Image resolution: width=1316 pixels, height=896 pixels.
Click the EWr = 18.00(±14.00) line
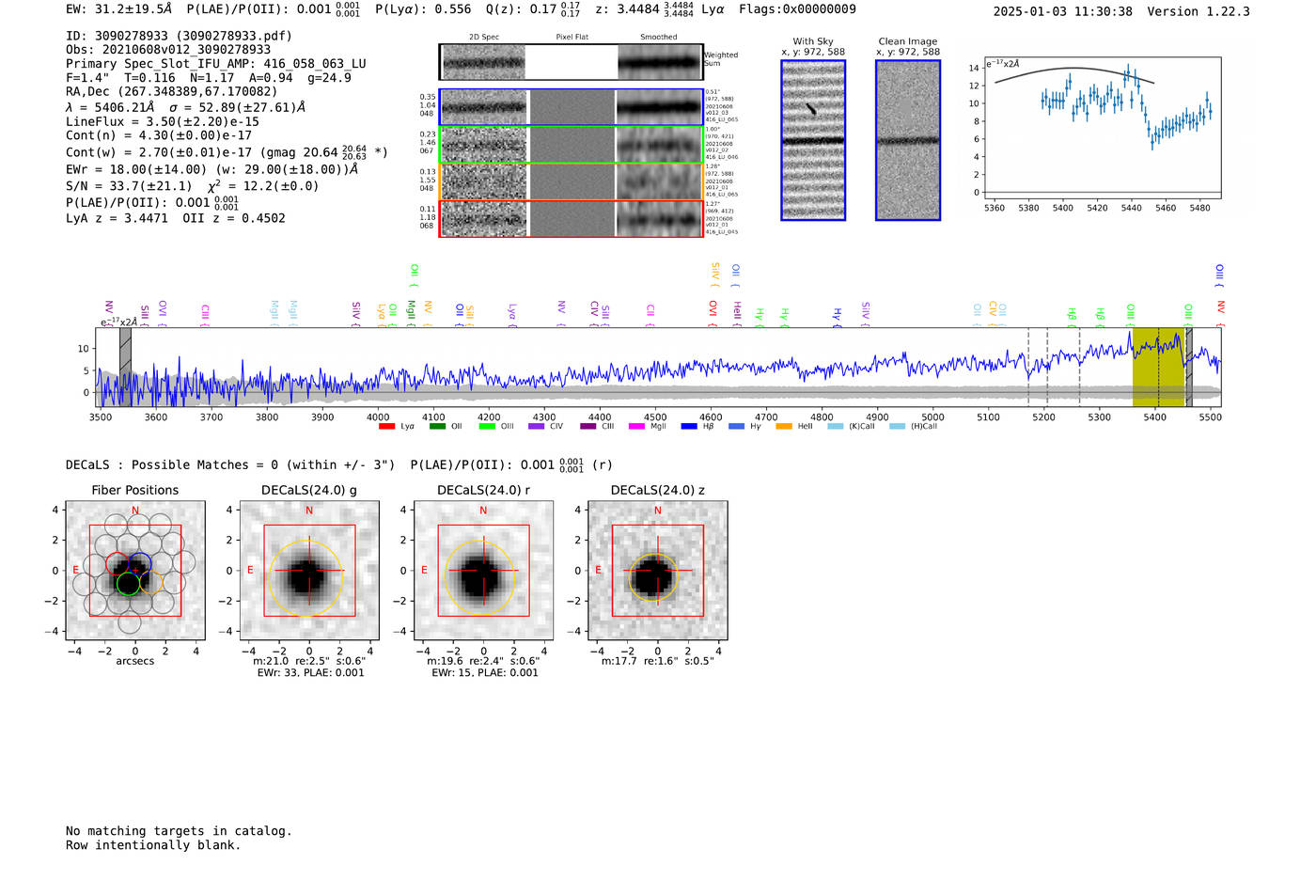[211, 170]
